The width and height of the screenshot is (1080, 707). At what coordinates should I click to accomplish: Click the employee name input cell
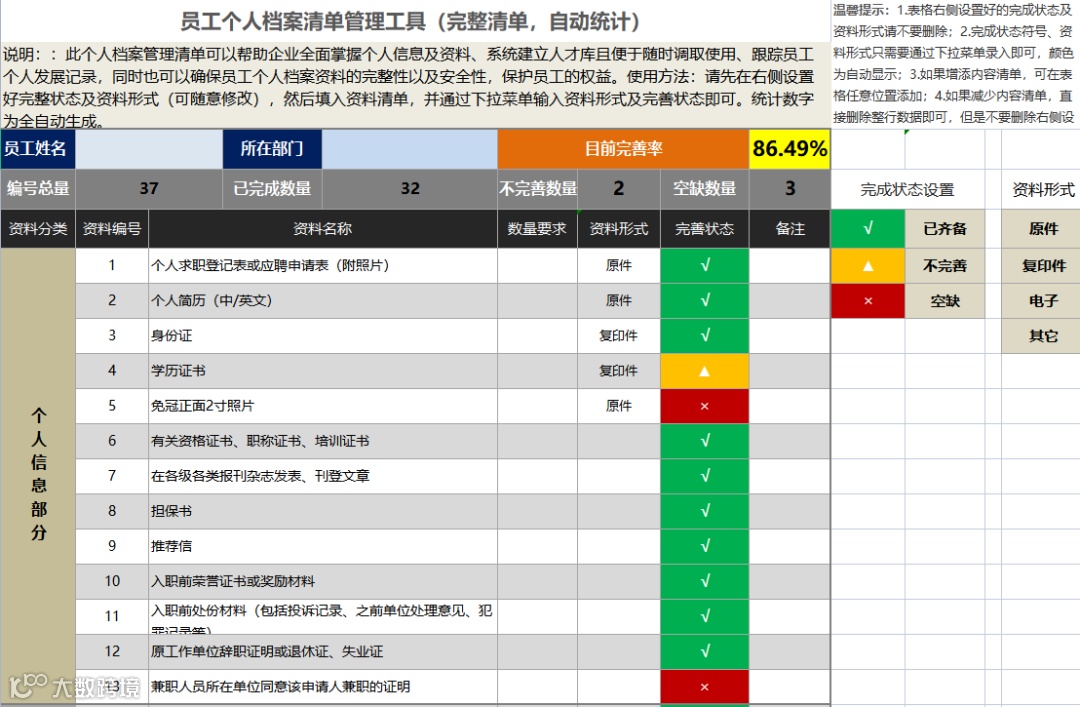pos(149,149)
